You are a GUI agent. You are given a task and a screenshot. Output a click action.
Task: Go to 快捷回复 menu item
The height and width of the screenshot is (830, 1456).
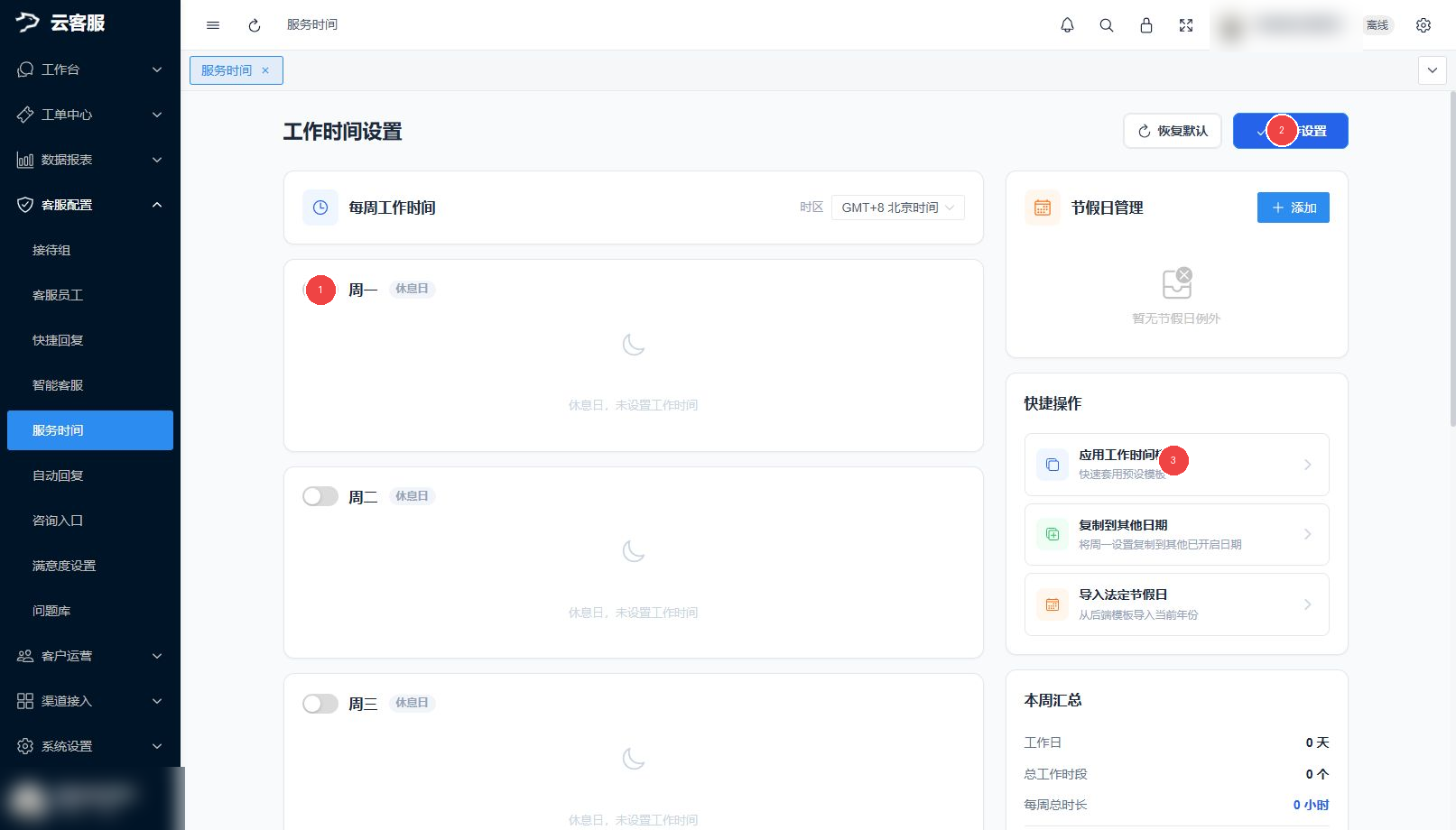click(90, 340)
